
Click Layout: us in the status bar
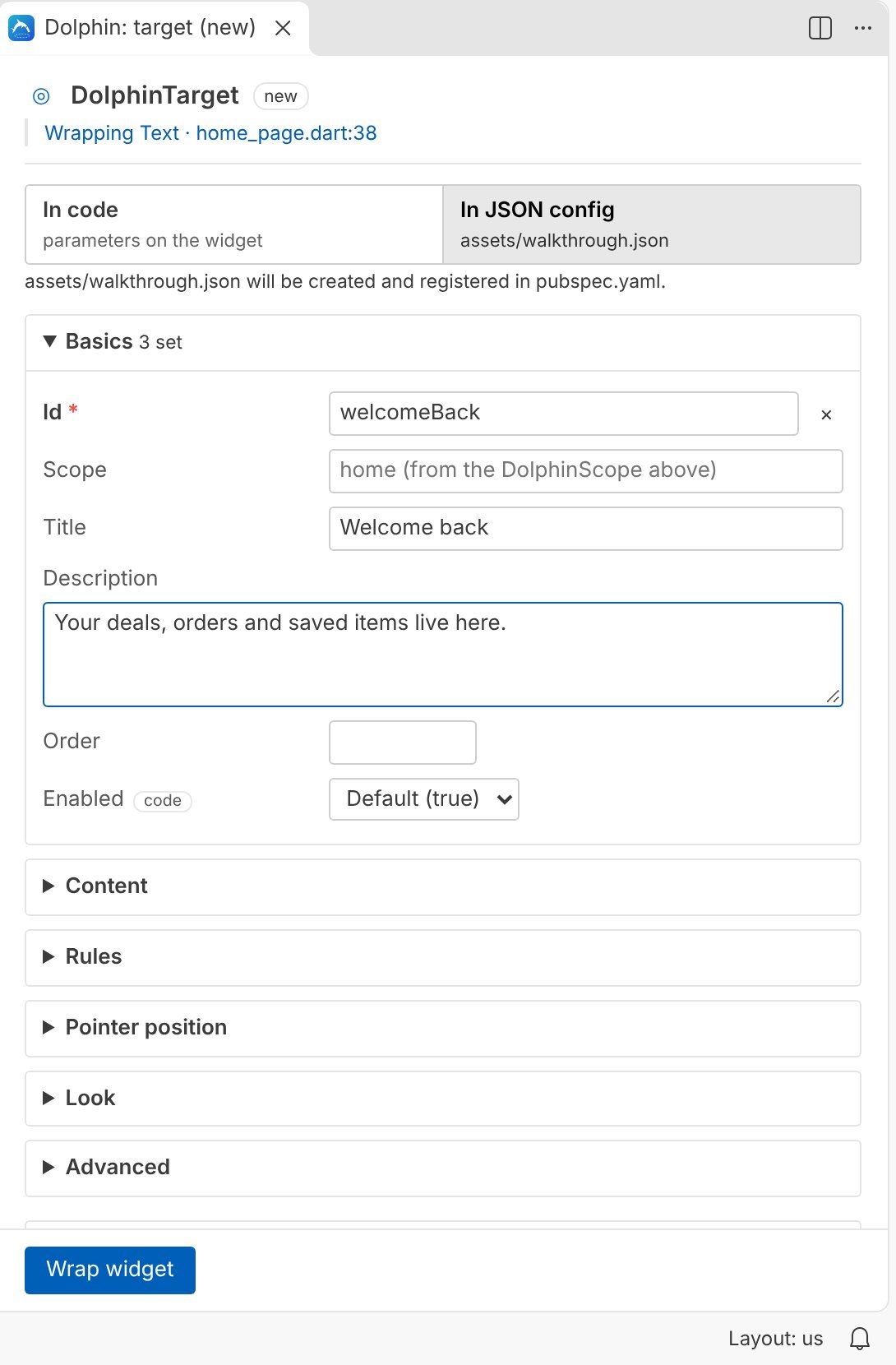tap(775, 1339)
